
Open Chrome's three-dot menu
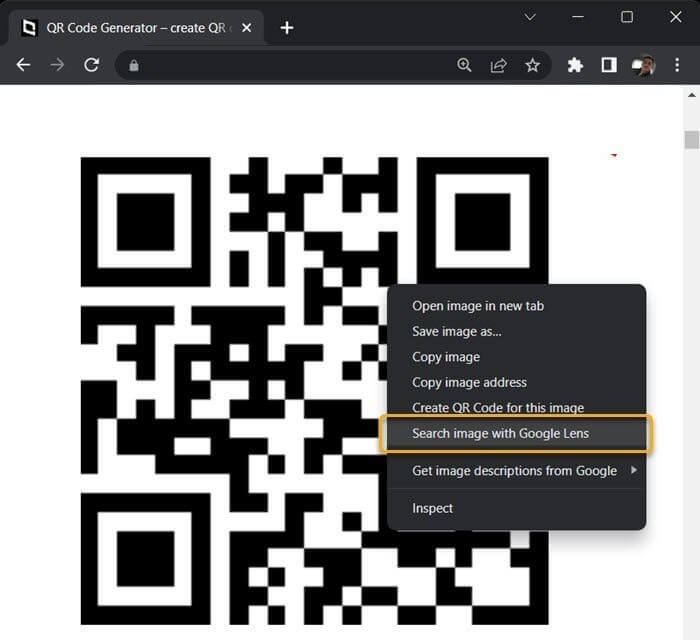677,65
